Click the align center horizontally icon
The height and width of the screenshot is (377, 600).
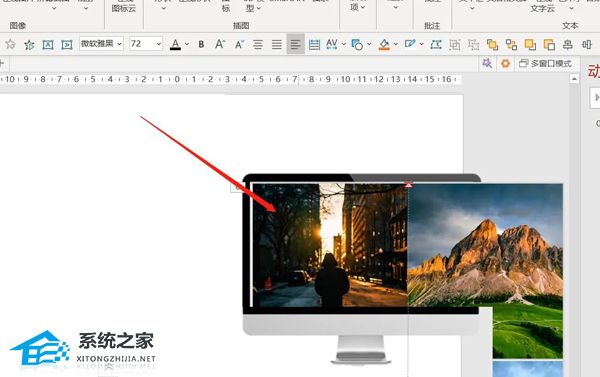click(x=568, y=44)
